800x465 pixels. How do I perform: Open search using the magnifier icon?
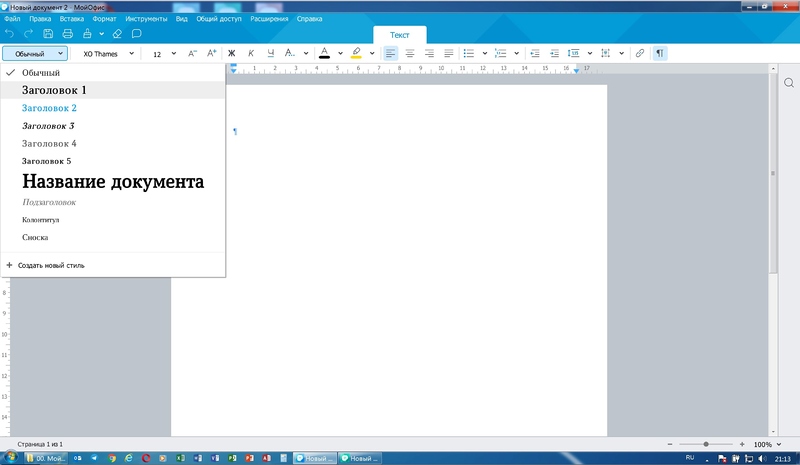(x=788, y=84)
